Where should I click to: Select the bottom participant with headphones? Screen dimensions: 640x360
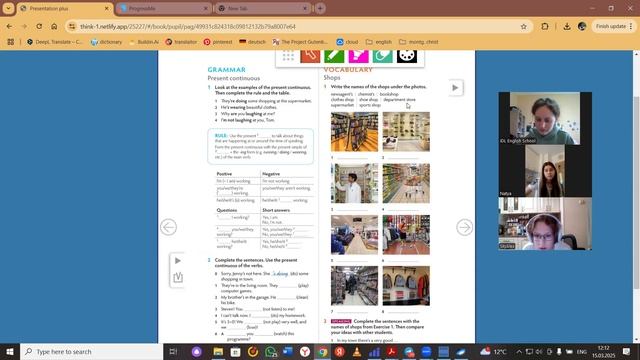click(545, 224)
